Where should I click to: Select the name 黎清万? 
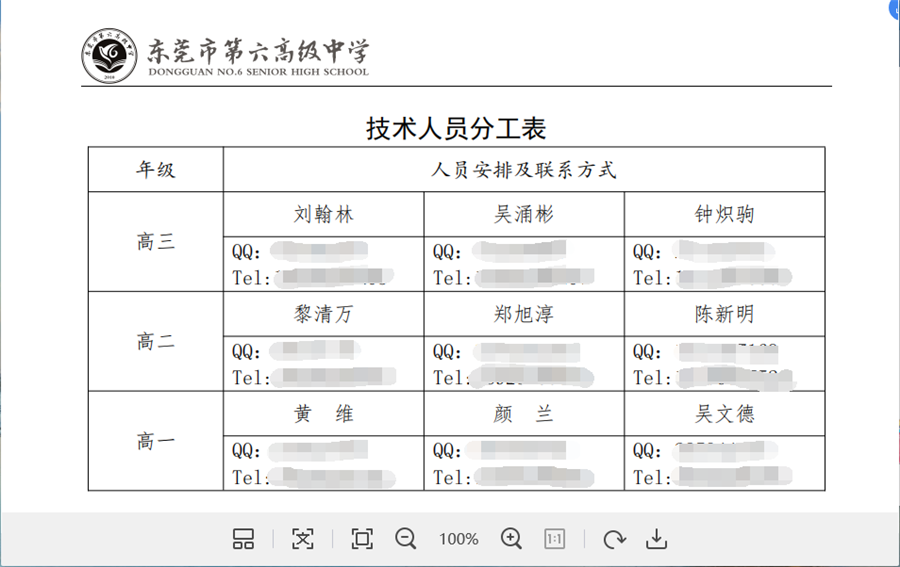coord(324,314)
